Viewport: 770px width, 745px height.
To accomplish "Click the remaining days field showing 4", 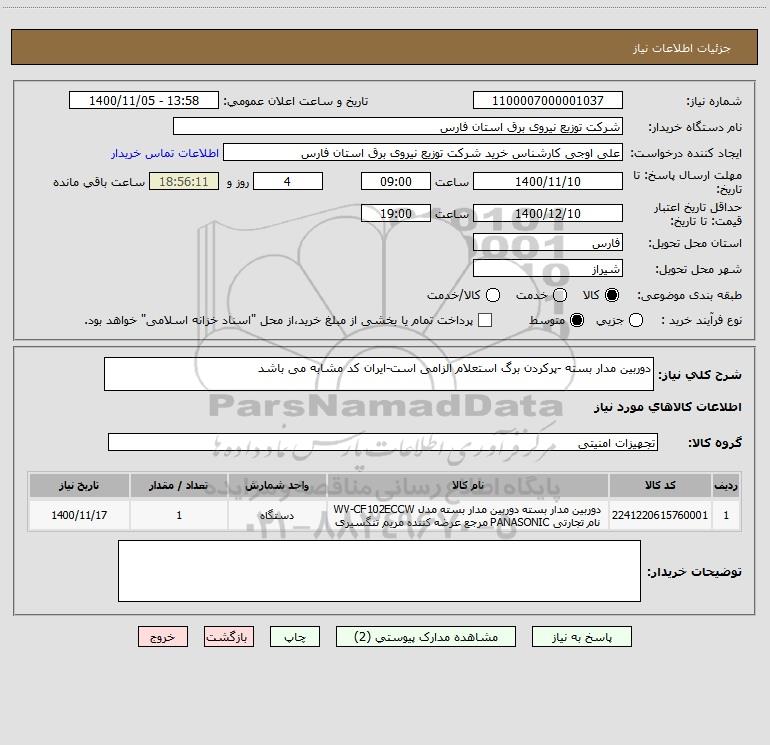I will [288, 181].
